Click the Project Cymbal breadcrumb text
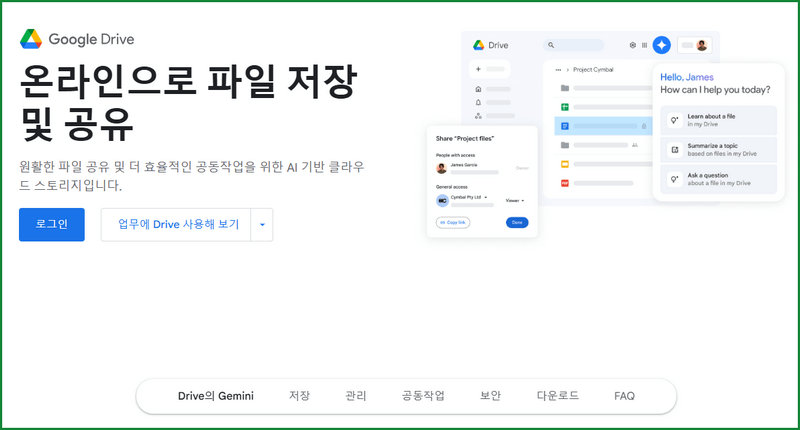This screenshot has width=800, height=430. tap(593, 69)
